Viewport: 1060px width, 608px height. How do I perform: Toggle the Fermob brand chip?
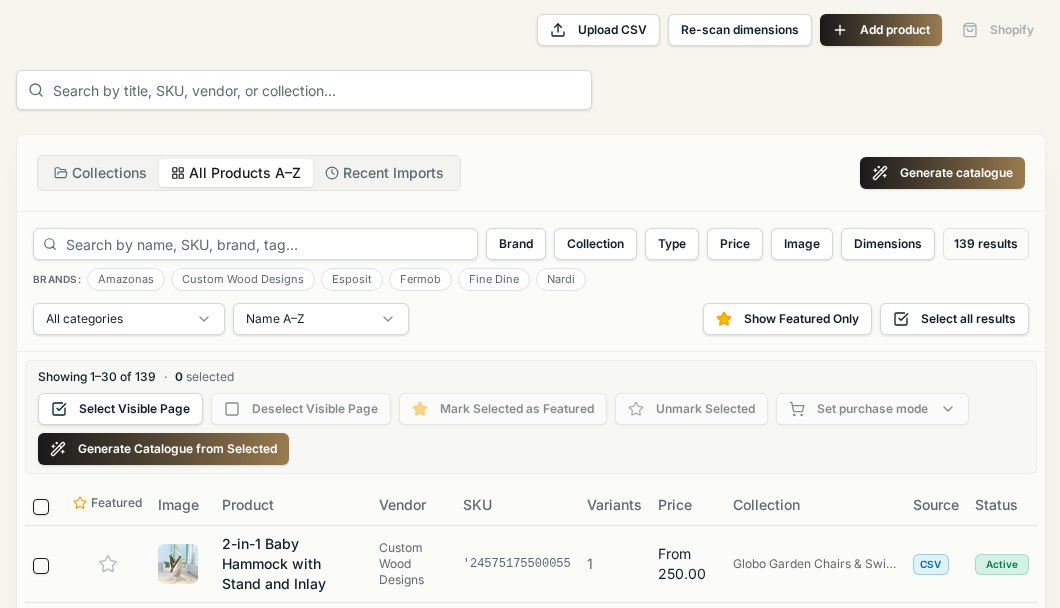420,279
